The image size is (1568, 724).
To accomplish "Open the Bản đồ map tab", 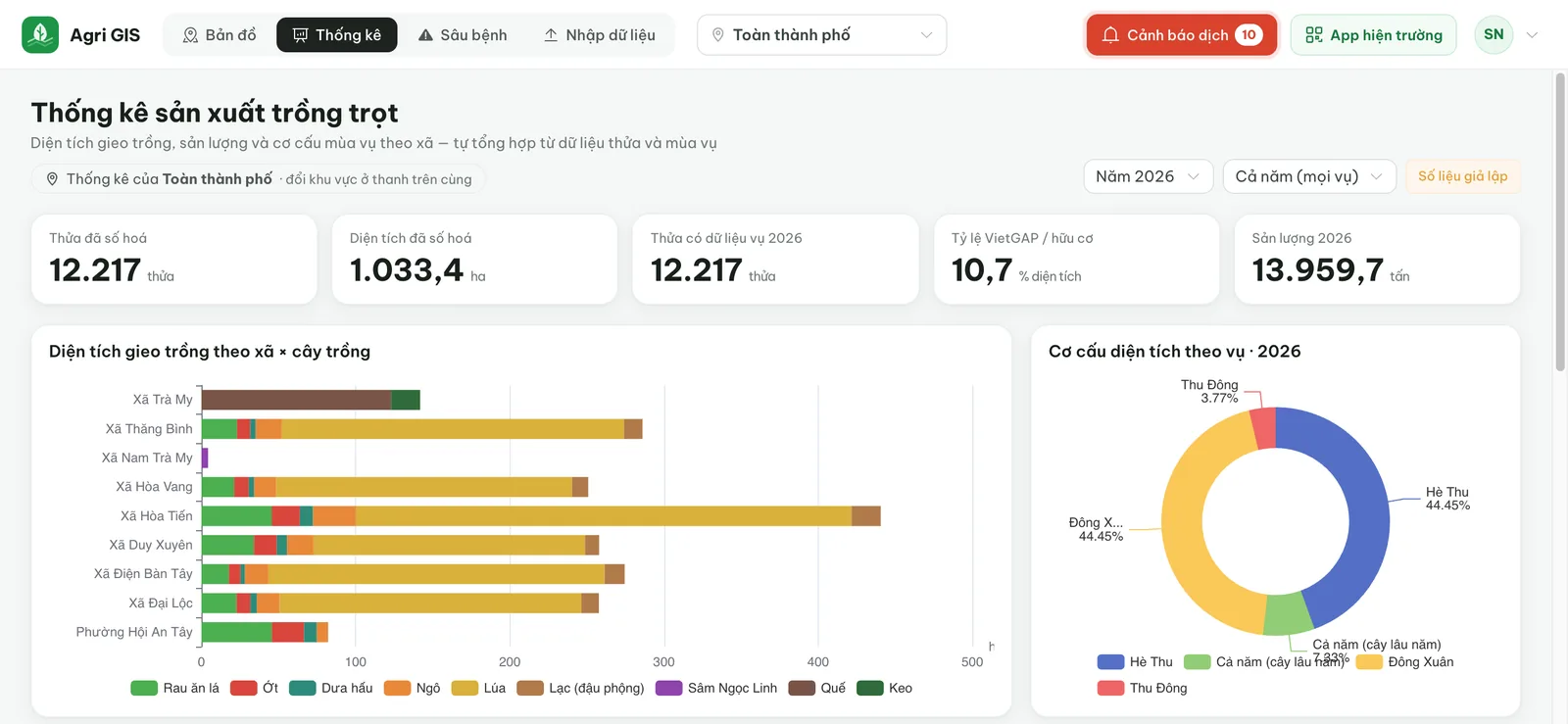I will pyautogui.click(x=220, y=35).
